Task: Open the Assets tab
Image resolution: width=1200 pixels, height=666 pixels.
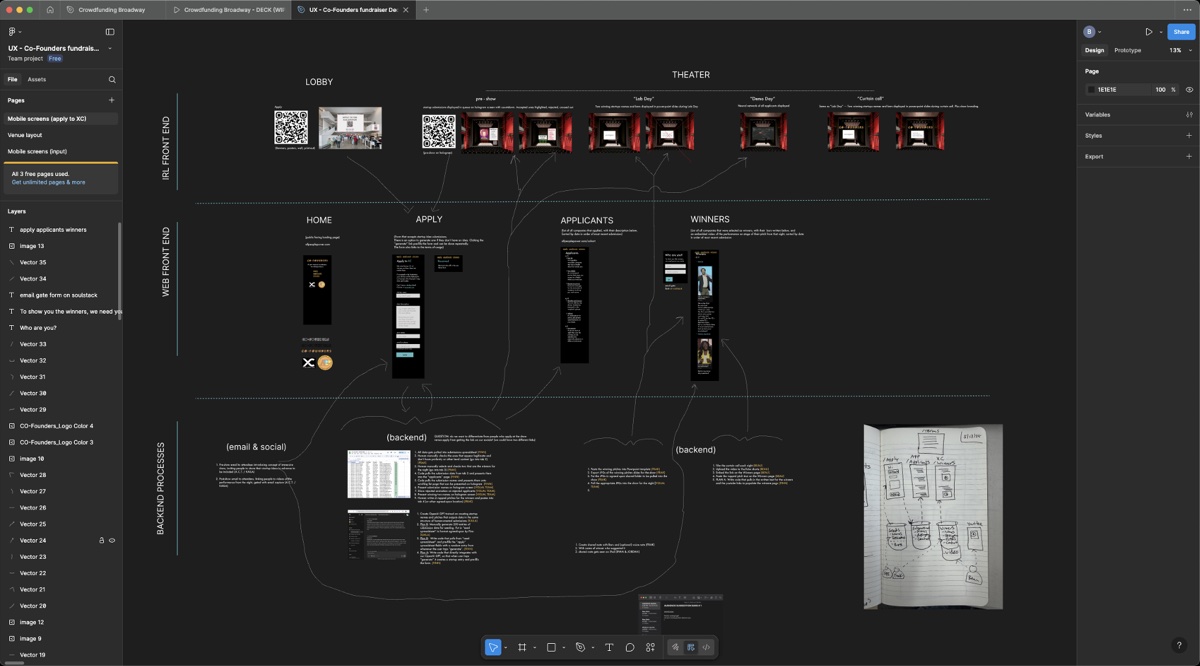Action: [x=37, y=79]
